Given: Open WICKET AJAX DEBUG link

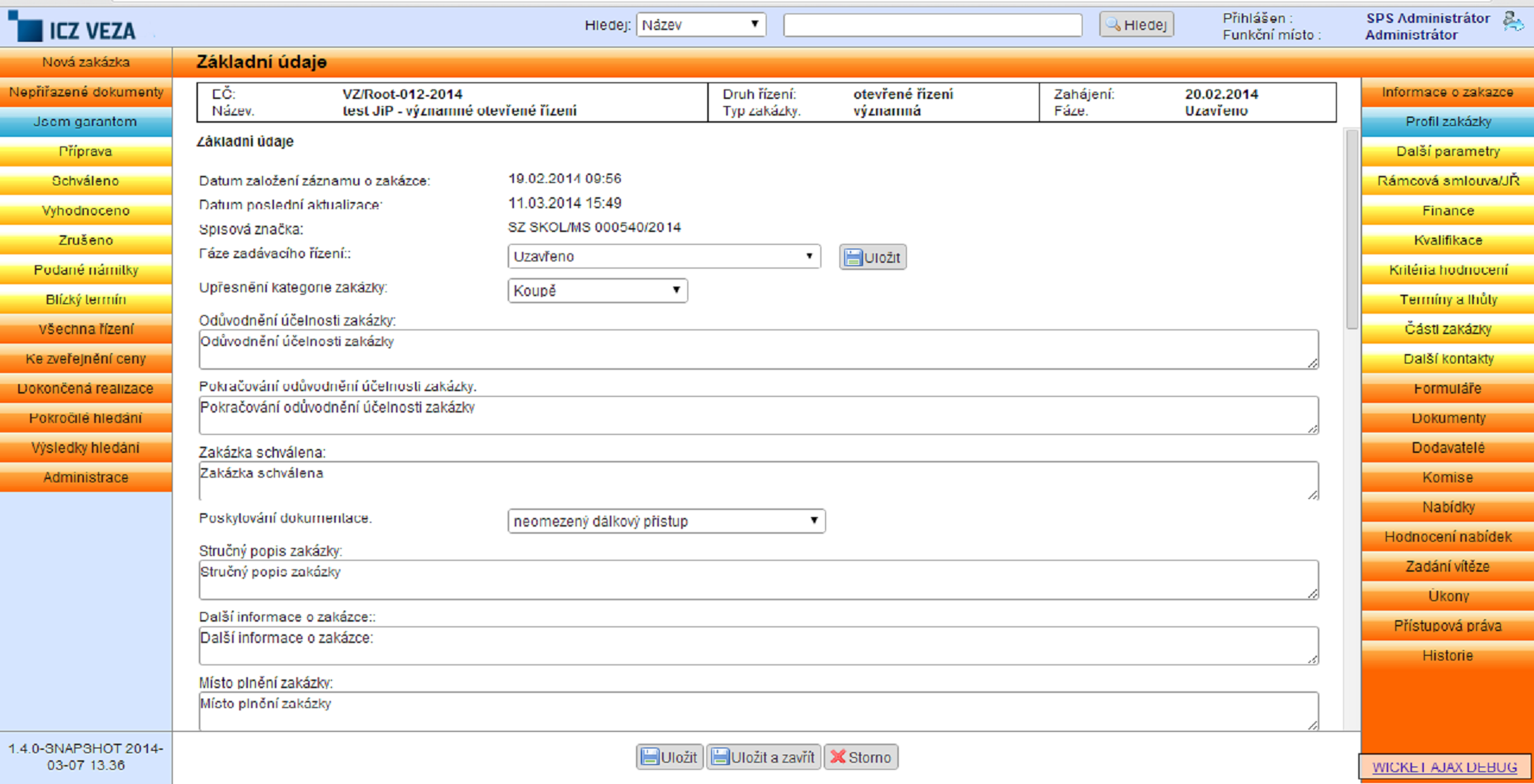Looking at the screenshot, I should [x=1445, y=767].
